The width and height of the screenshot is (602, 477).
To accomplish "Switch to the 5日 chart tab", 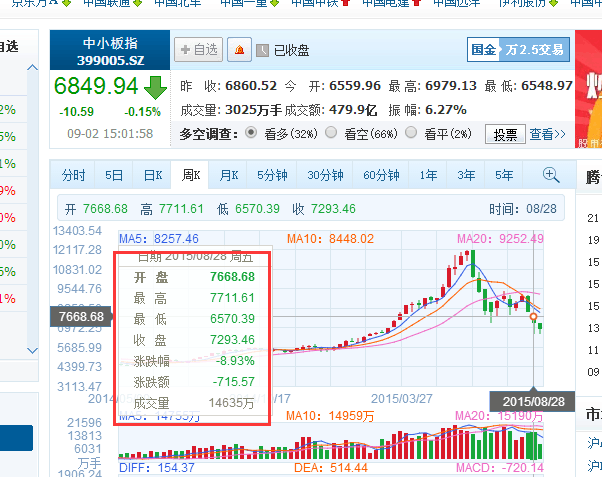I will tap(114, 175).
